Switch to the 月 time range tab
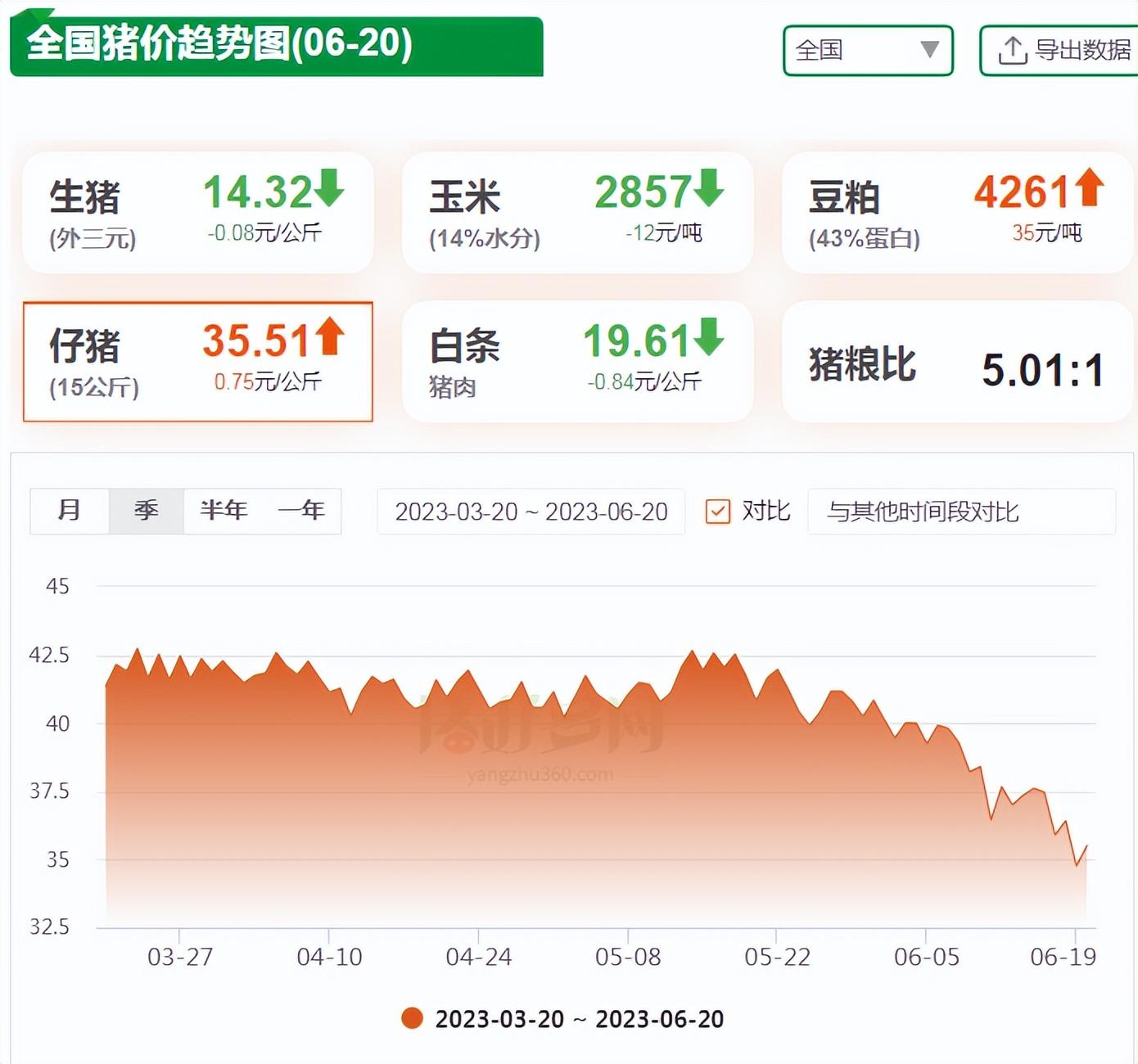This screenshot has width=1138, height=1064. coord(70,511)
